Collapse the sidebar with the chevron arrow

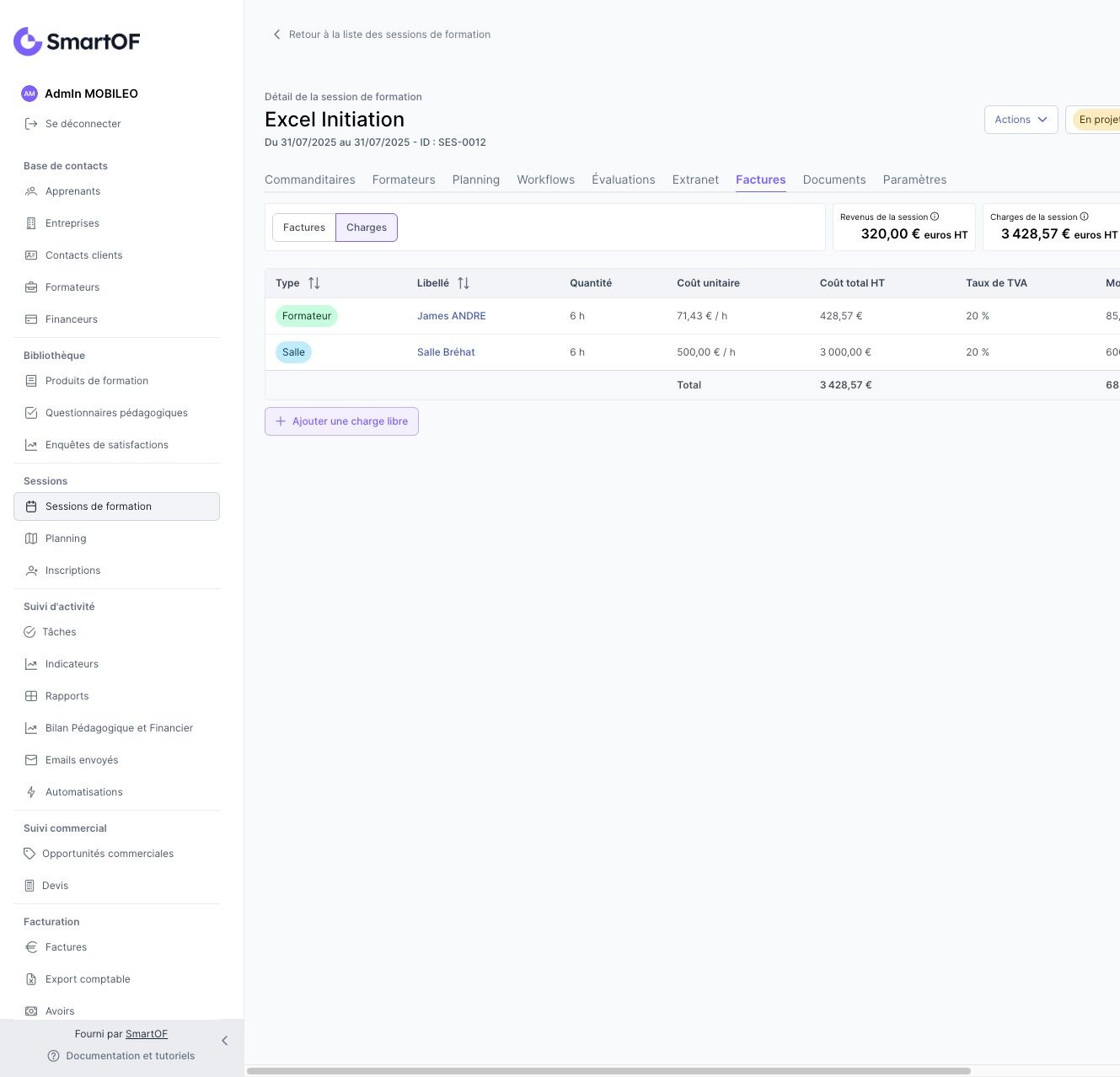point(224,1041)
